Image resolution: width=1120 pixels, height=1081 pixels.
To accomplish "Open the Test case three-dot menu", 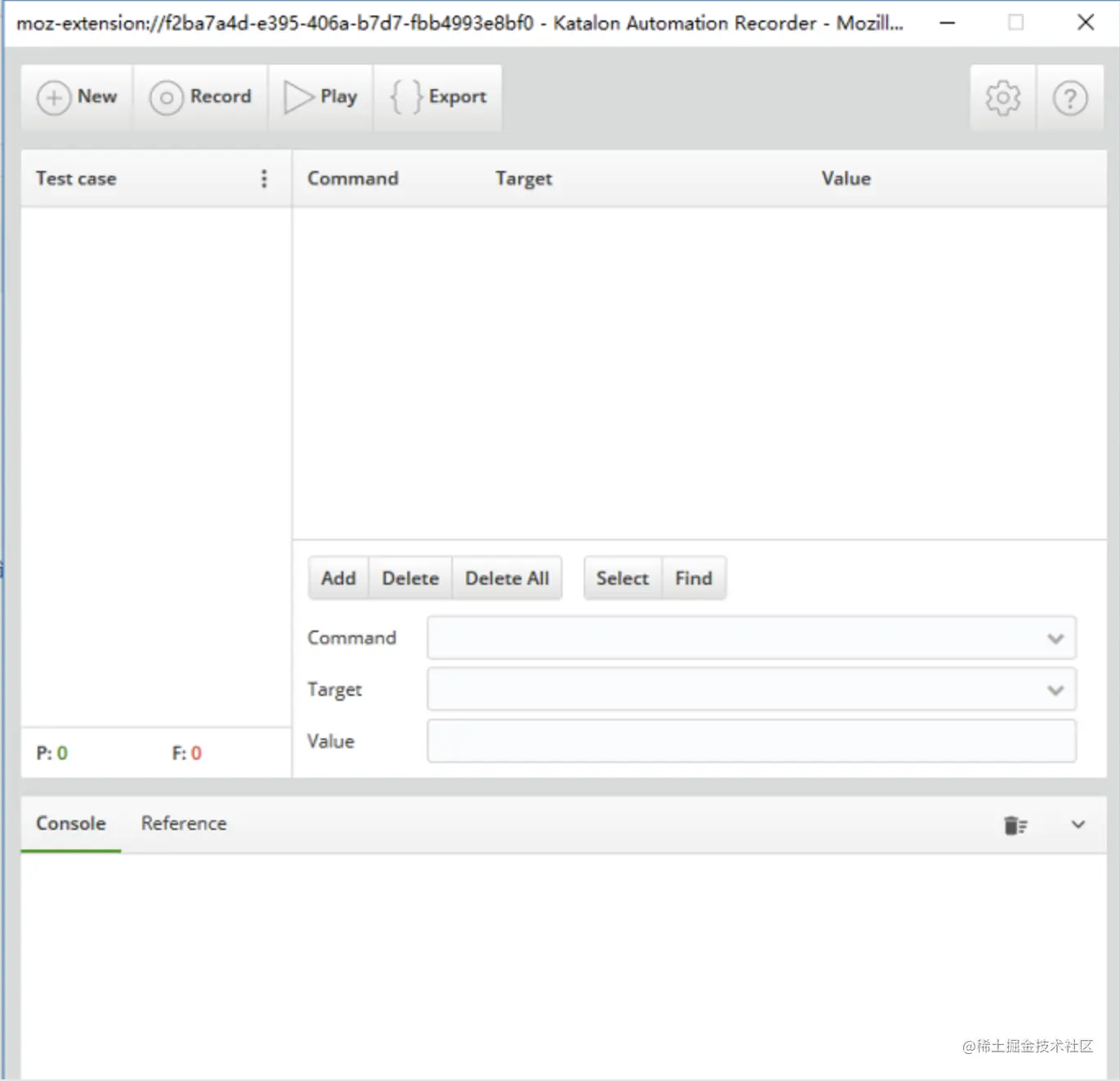I will (x=264, y=178).
